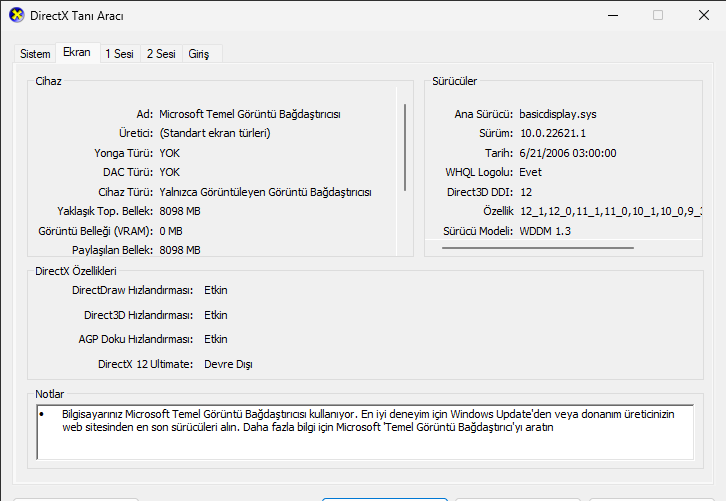The width and height of the screenshot is (726, 501).
Task: Click DirectDraw Hızlandırması Etkin value
Action: tap(216, 290)
